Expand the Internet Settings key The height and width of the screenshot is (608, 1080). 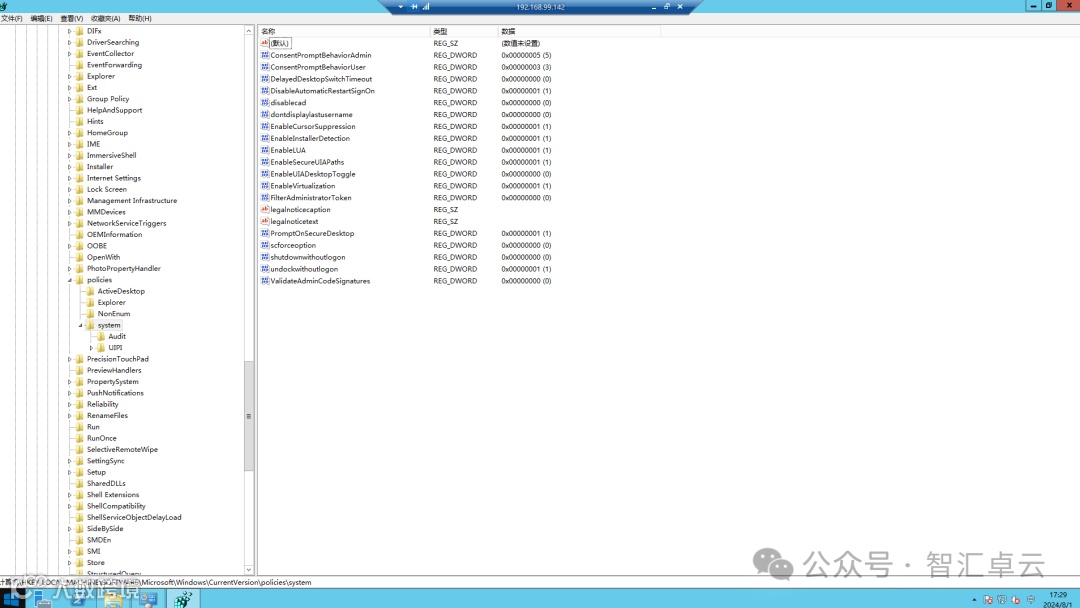[x=70, y=178]
